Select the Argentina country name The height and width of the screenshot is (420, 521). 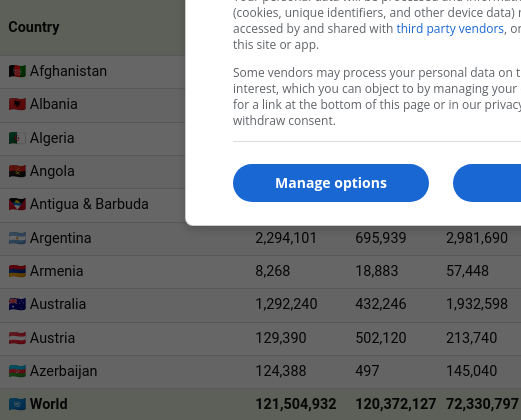(x=60, y=238)
